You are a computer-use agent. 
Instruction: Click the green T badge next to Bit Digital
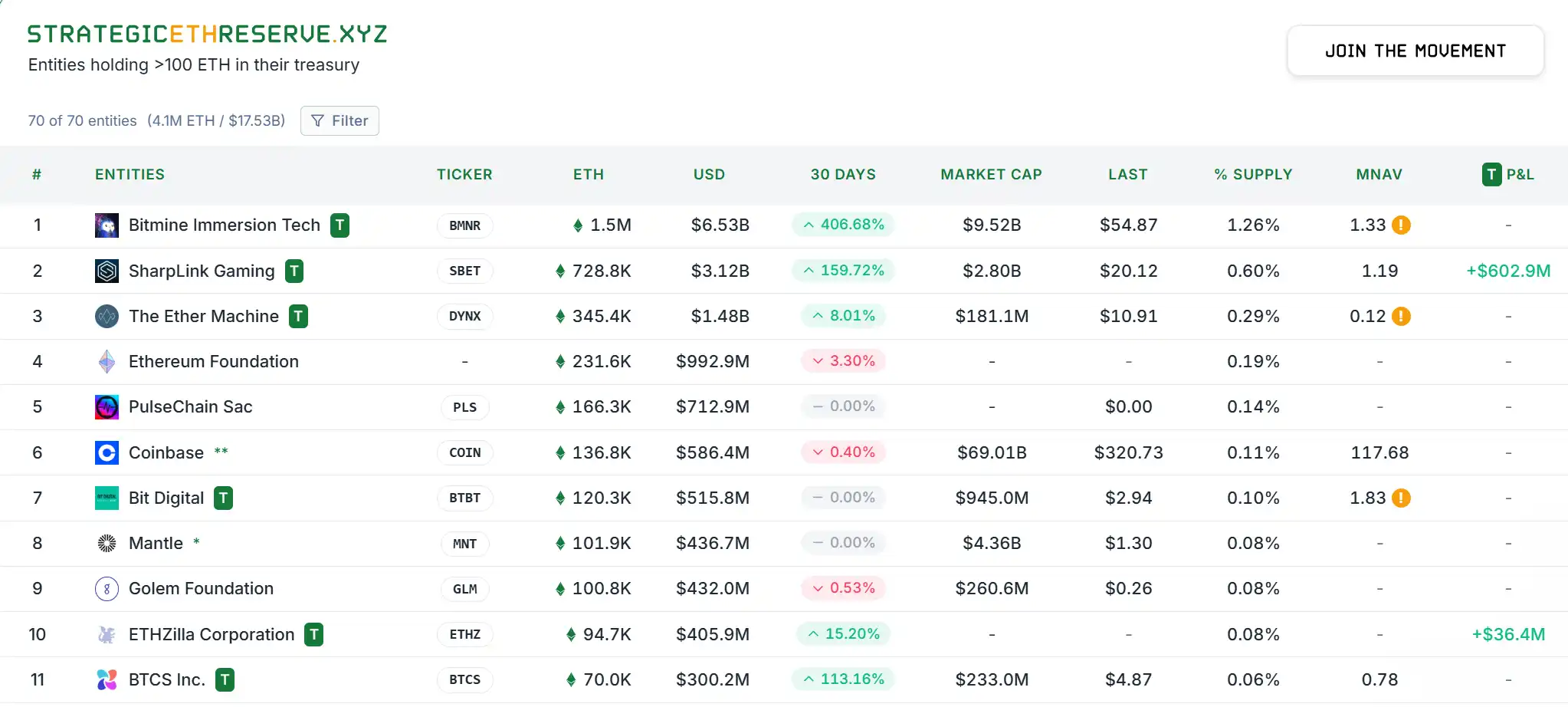pyautogui.click(x=223, y=498)
